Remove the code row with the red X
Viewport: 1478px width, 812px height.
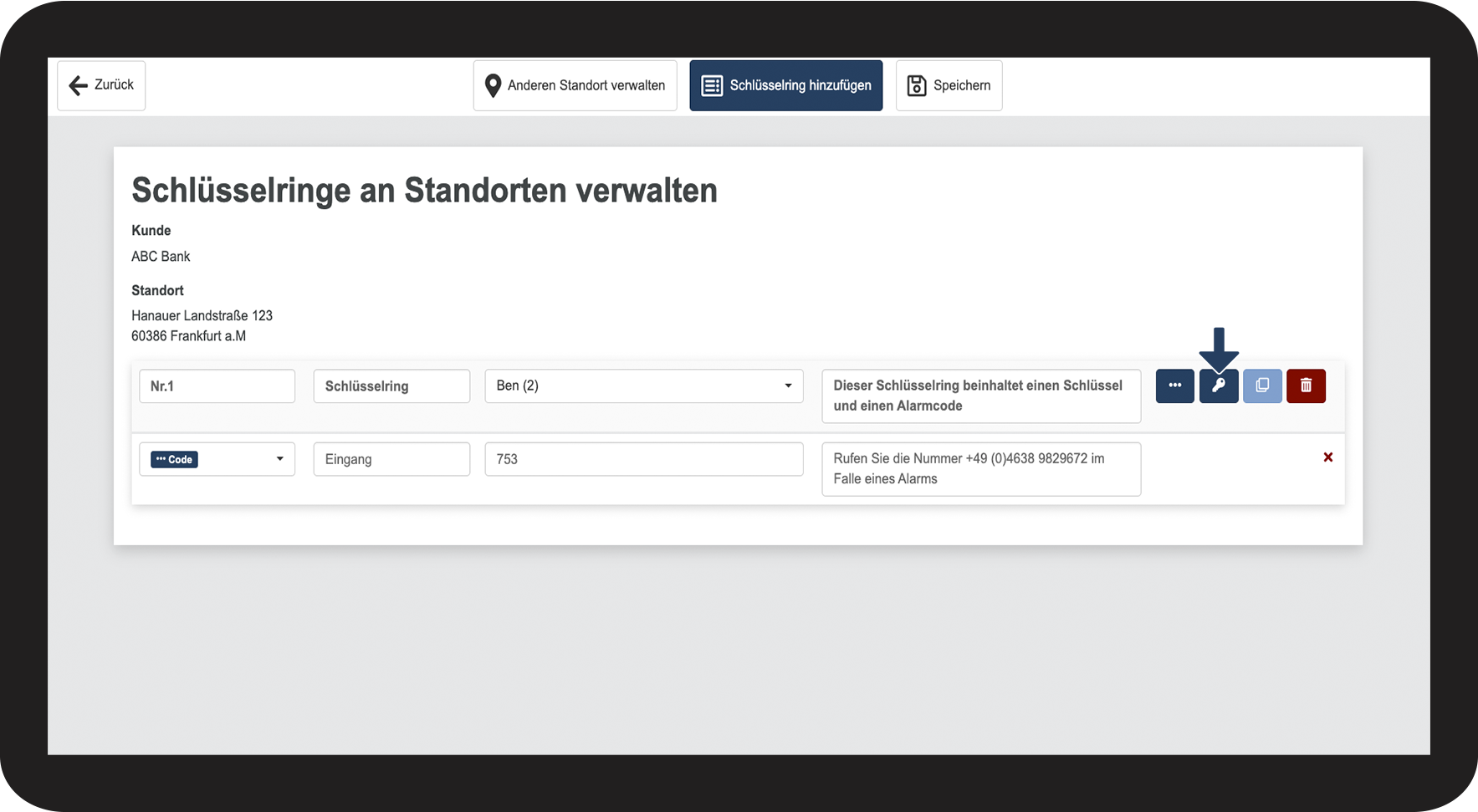pos(1327,457)
